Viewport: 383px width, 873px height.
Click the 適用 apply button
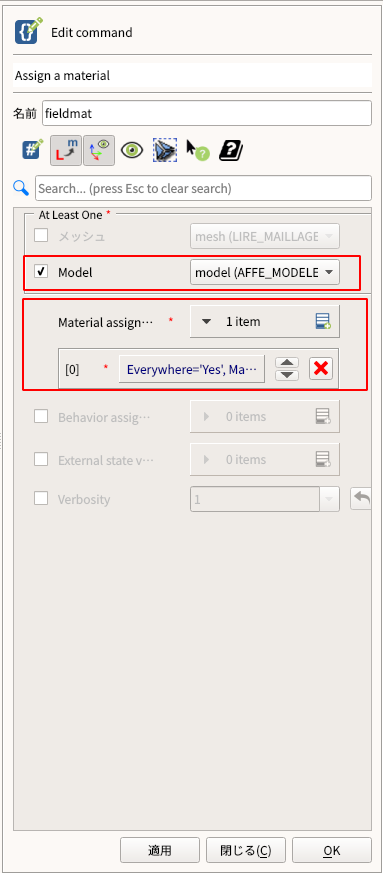click(160, 851)
